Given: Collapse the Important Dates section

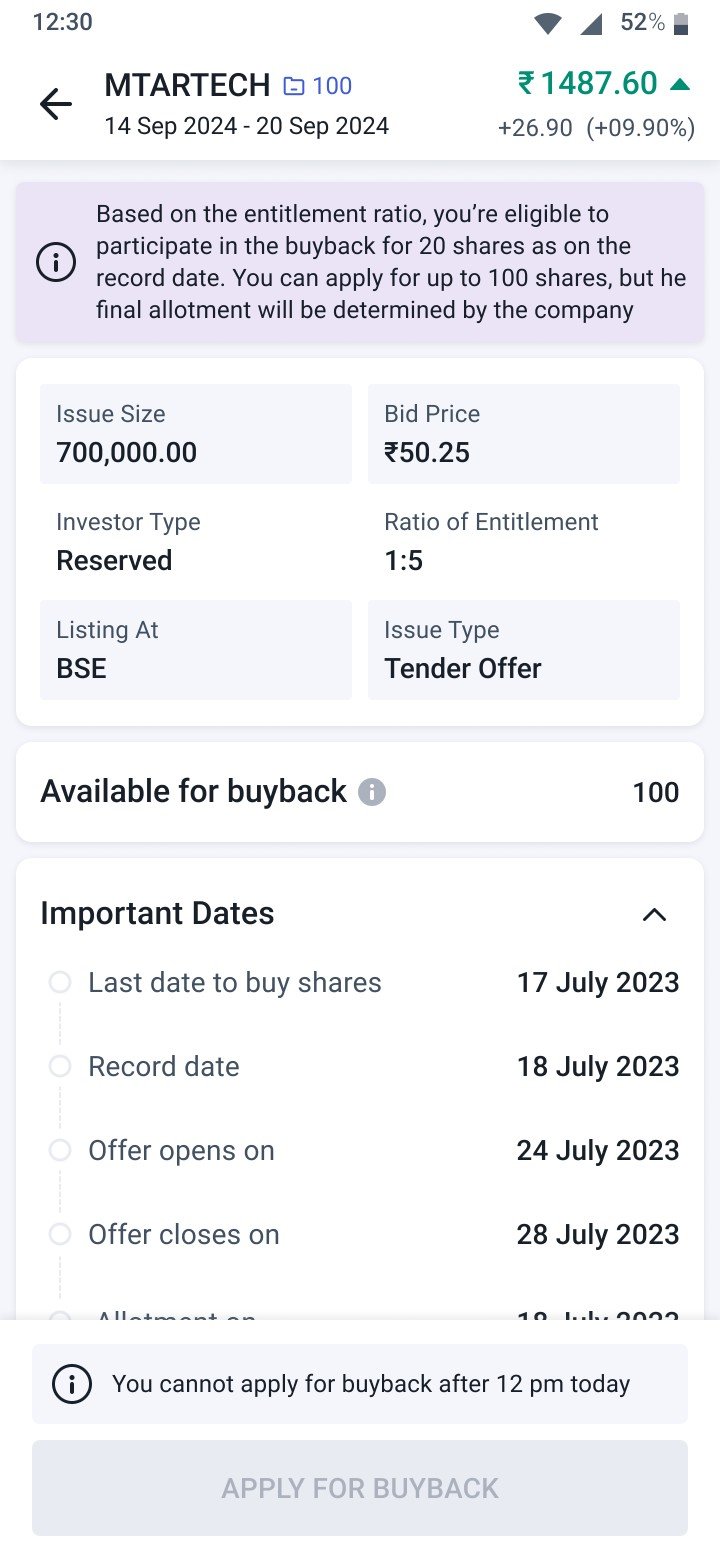Looking at the screenshot, I should 654,914.
